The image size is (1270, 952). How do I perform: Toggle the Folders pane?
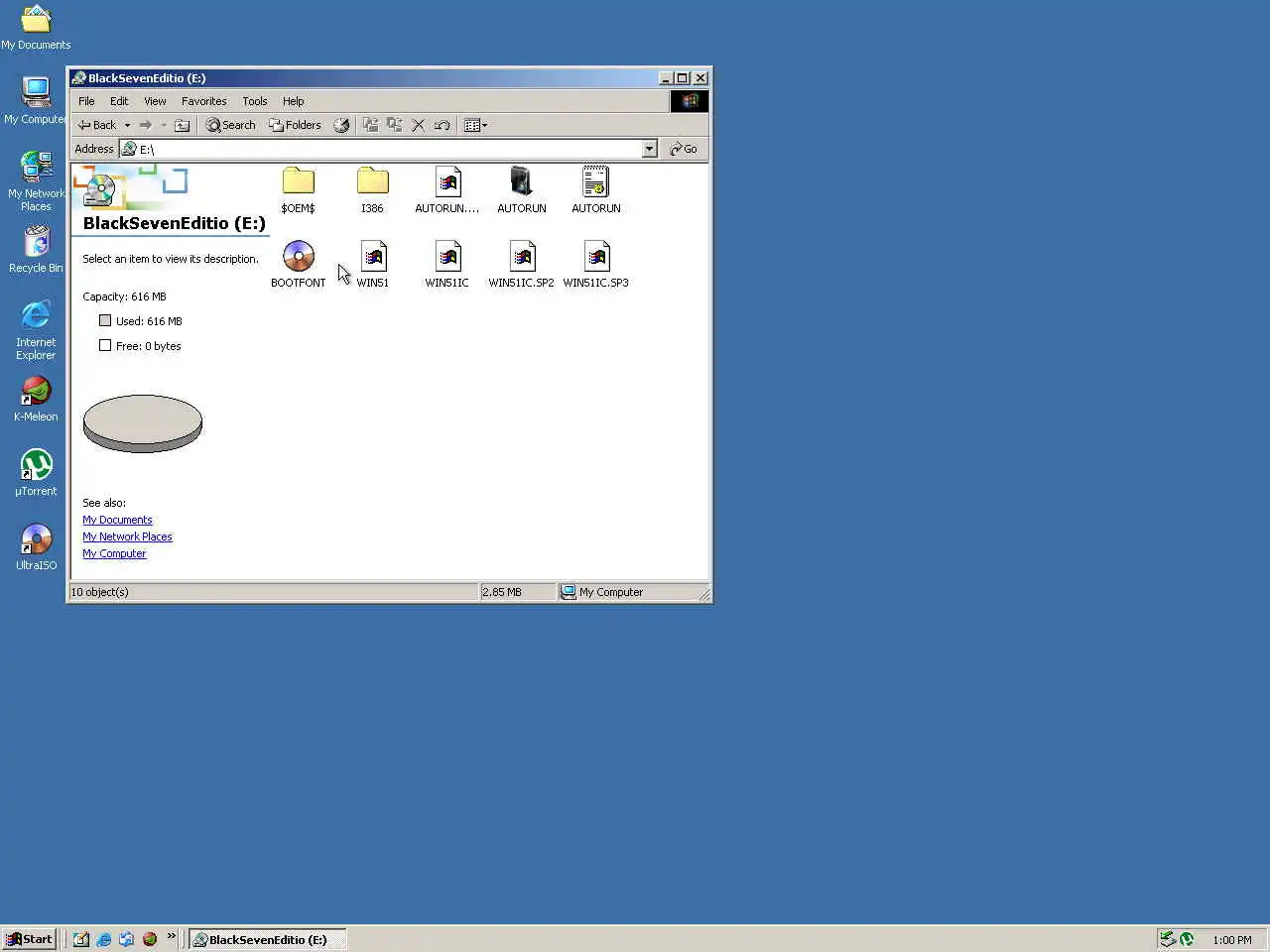(295, 125)
